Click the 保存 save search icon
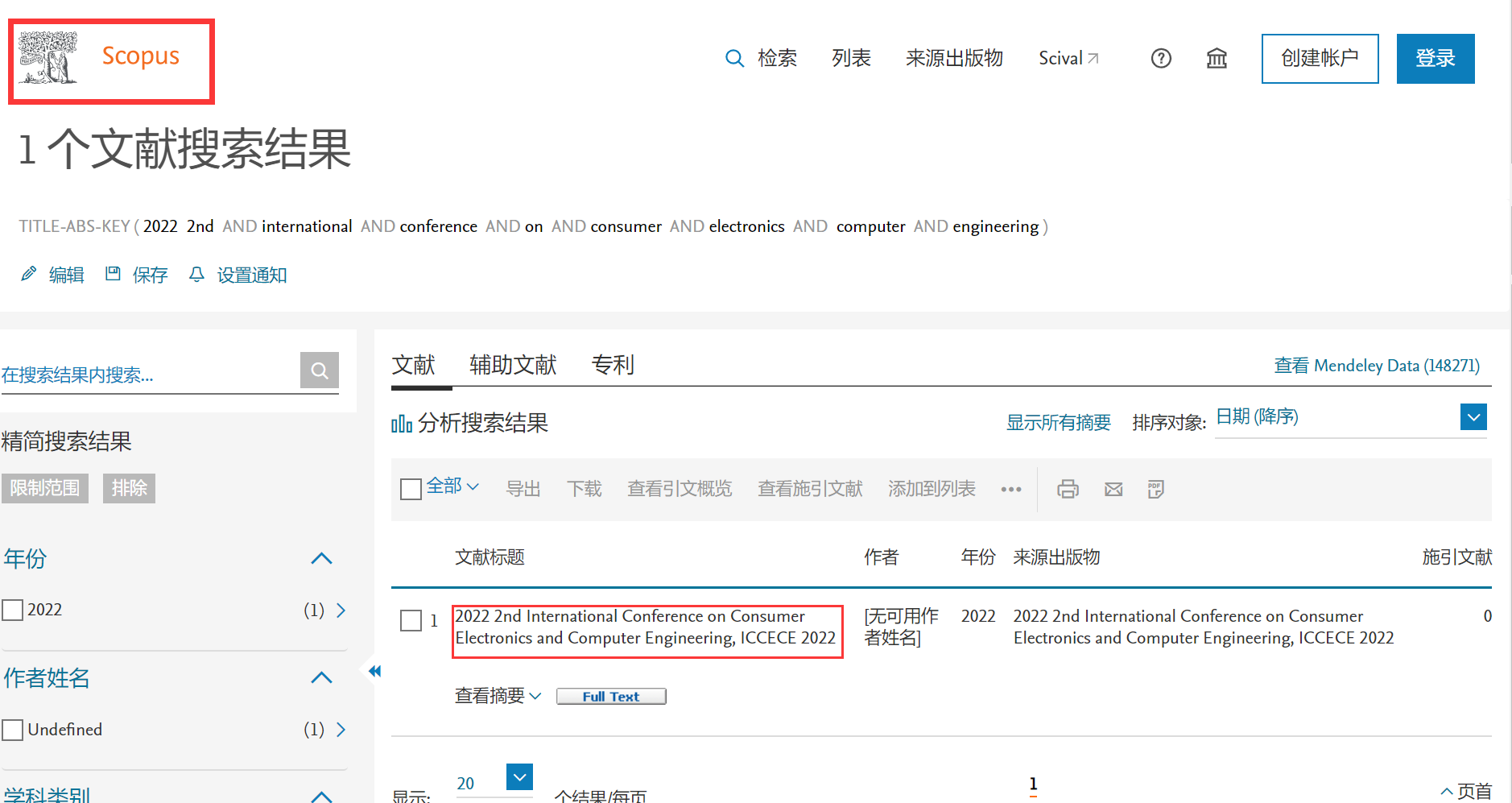The width and height of the screenshot is (1512, 803). click(113, 275)
